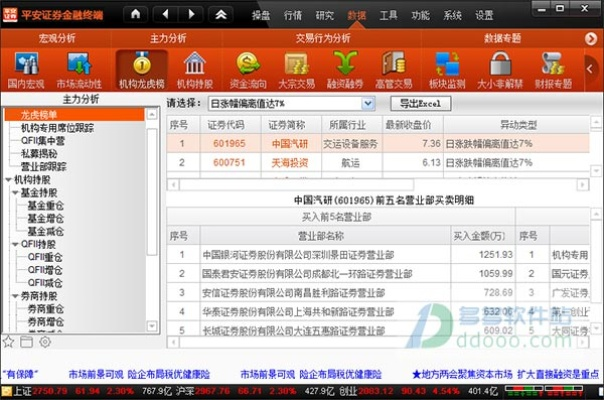Click the sidebar tree scroll-down arrow
The image size is (604, 400).
[152, 326]
